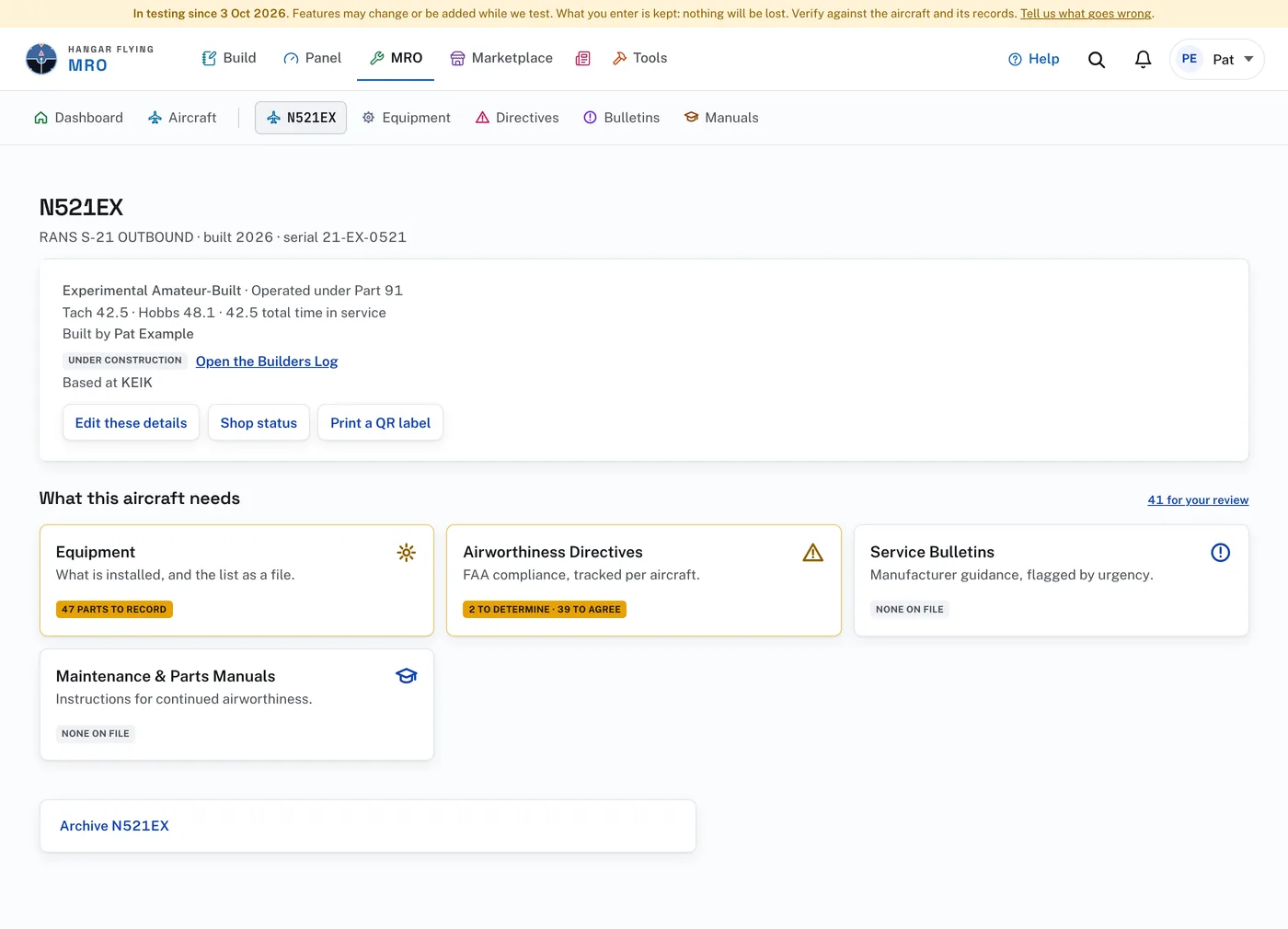Click the 47 PARTS TO RECORD badge
The width and height of the screenshot is (1288, 929).
pos(114,610)
